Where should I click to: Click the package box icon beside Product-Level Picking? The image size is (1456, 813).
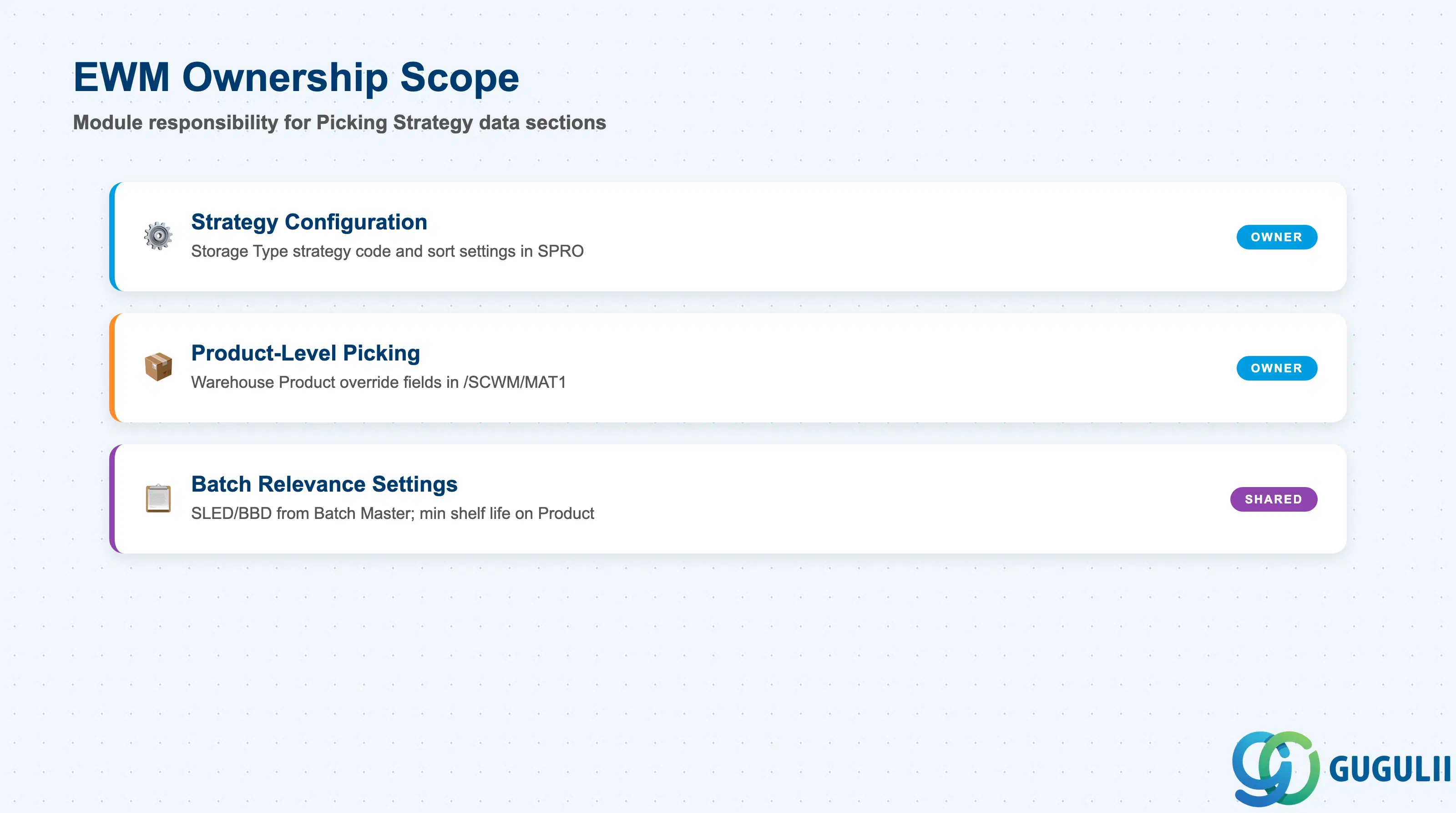[x=158, y=367]
